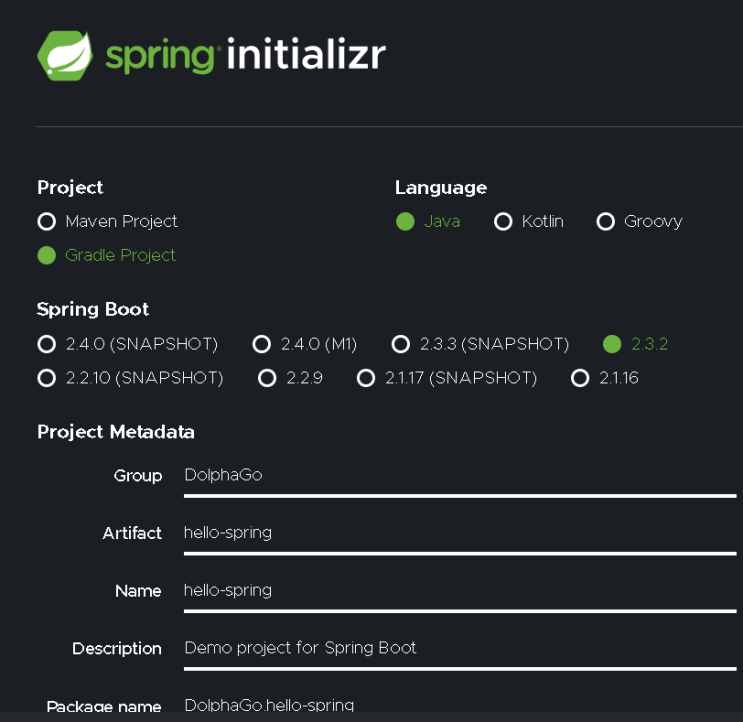
Task: Click the Spring leaf logo icon
Action: pyautogui.click(x=65, y=55)
